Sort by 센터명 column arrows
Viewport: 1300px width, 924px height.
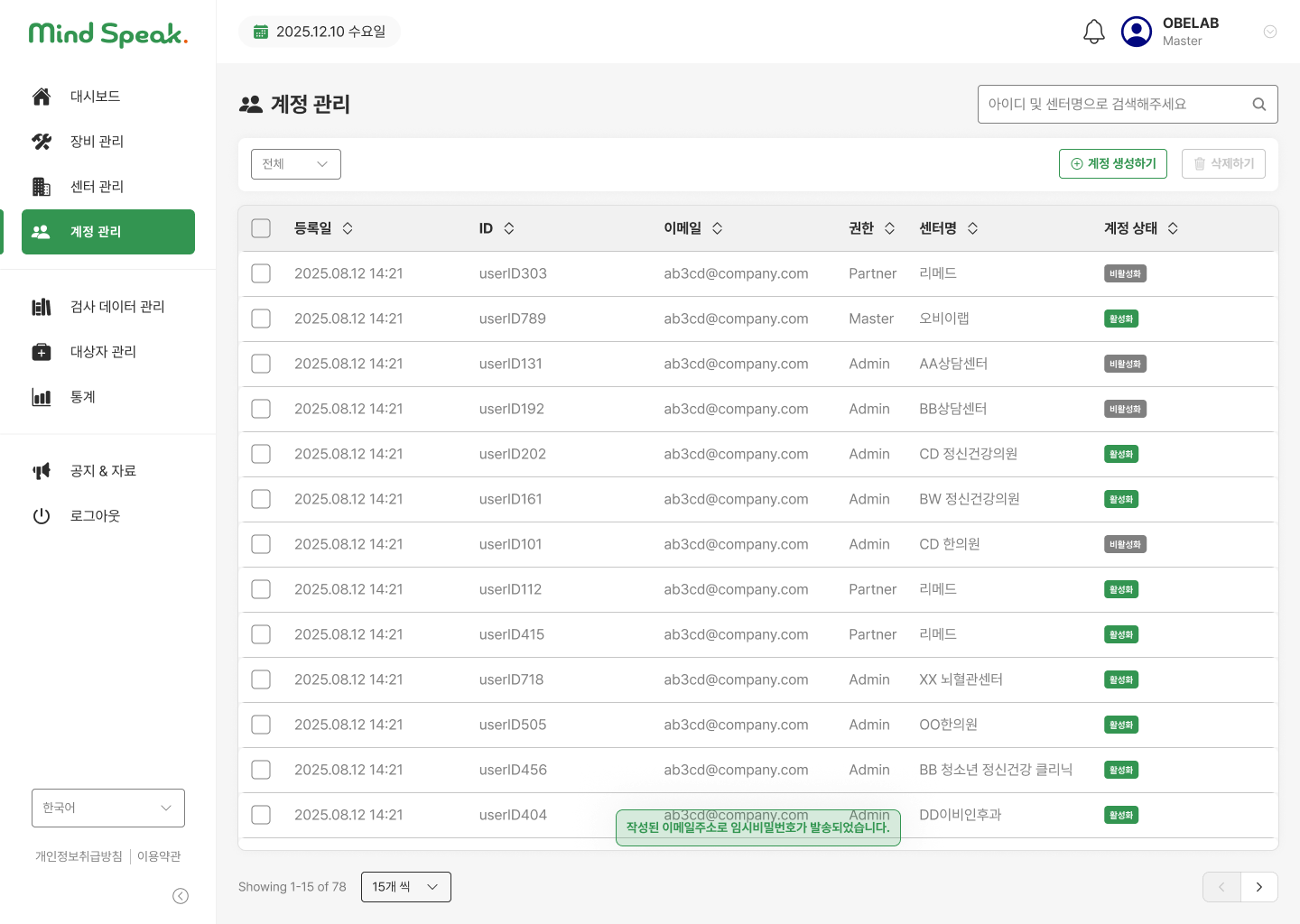pyautogui.click(x=972, y=228)
